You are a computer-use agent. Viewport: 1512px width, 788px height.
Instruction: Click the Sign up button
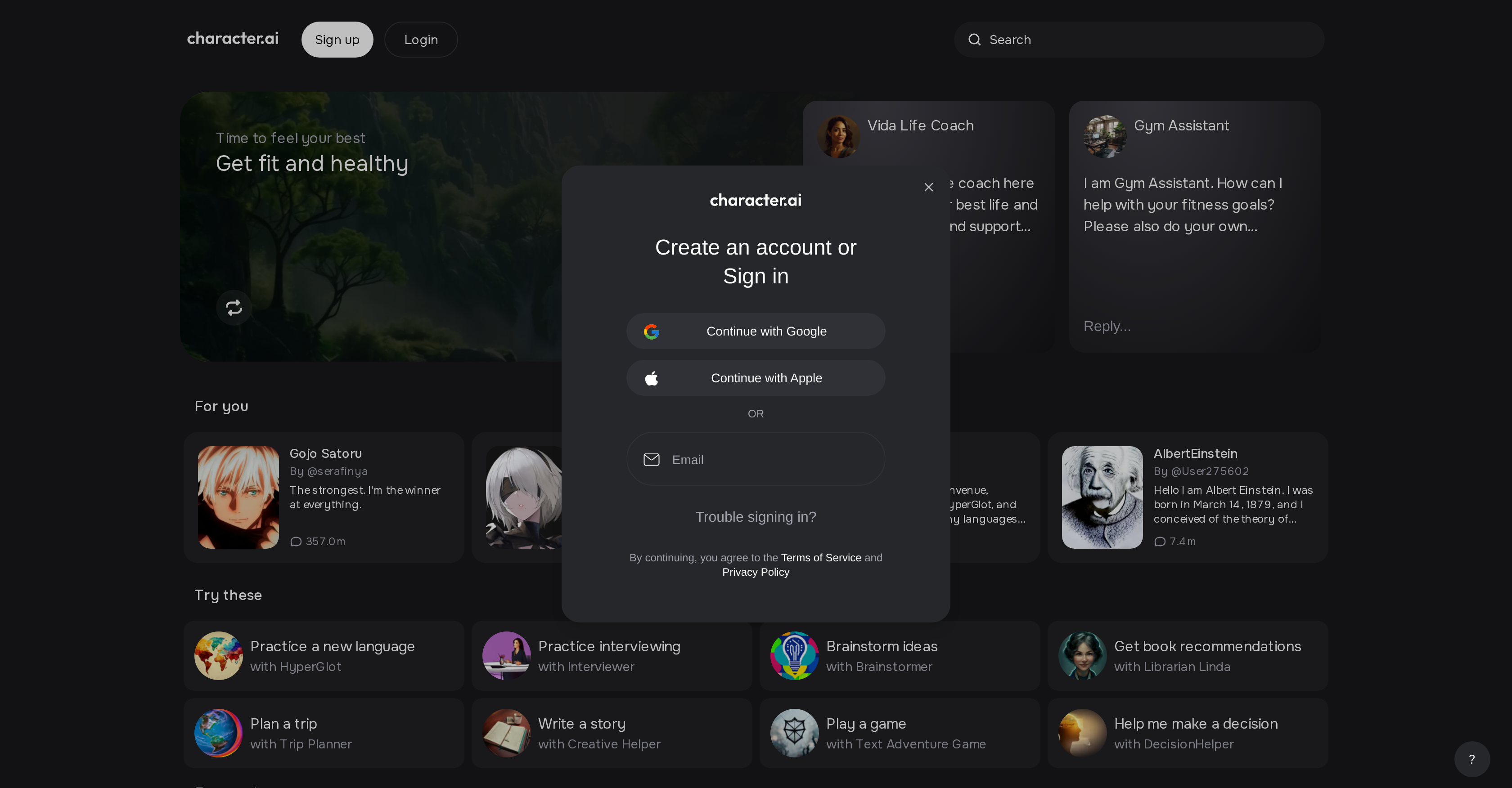coord(337,39)
